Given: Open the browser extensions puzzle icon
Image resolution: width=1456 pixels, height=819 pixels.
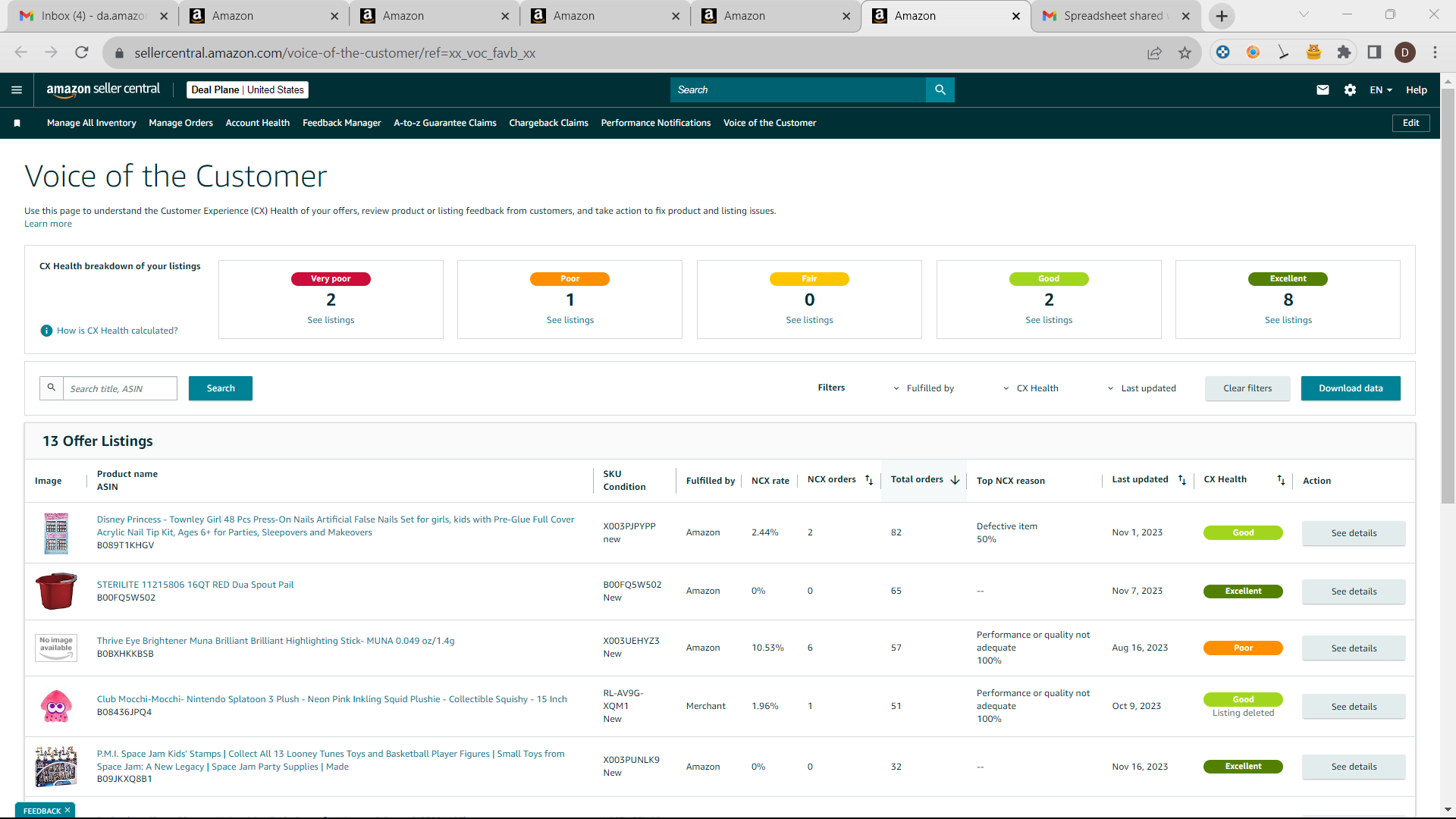Looking at the screenshot, I should (1344, 52).
